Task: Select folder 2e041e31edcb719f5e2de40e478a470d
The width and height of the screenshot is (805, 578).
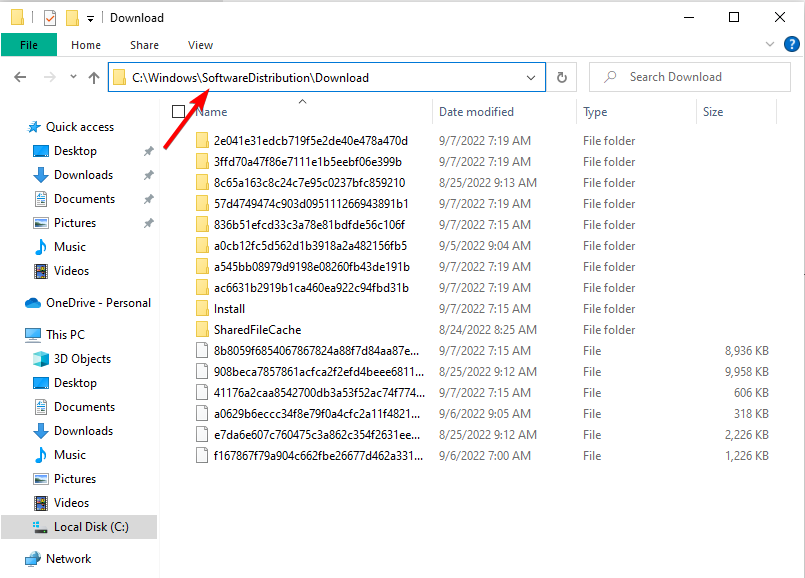Action: (310, 141)
